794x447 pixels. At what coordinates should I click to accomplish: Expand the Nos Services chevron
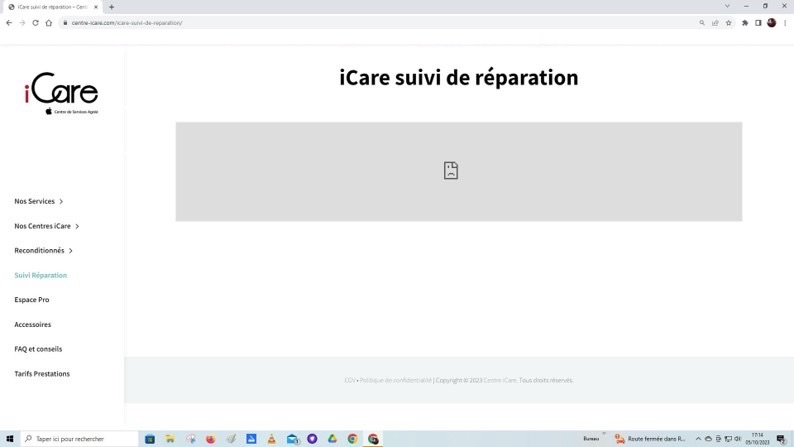pos(61,201)
